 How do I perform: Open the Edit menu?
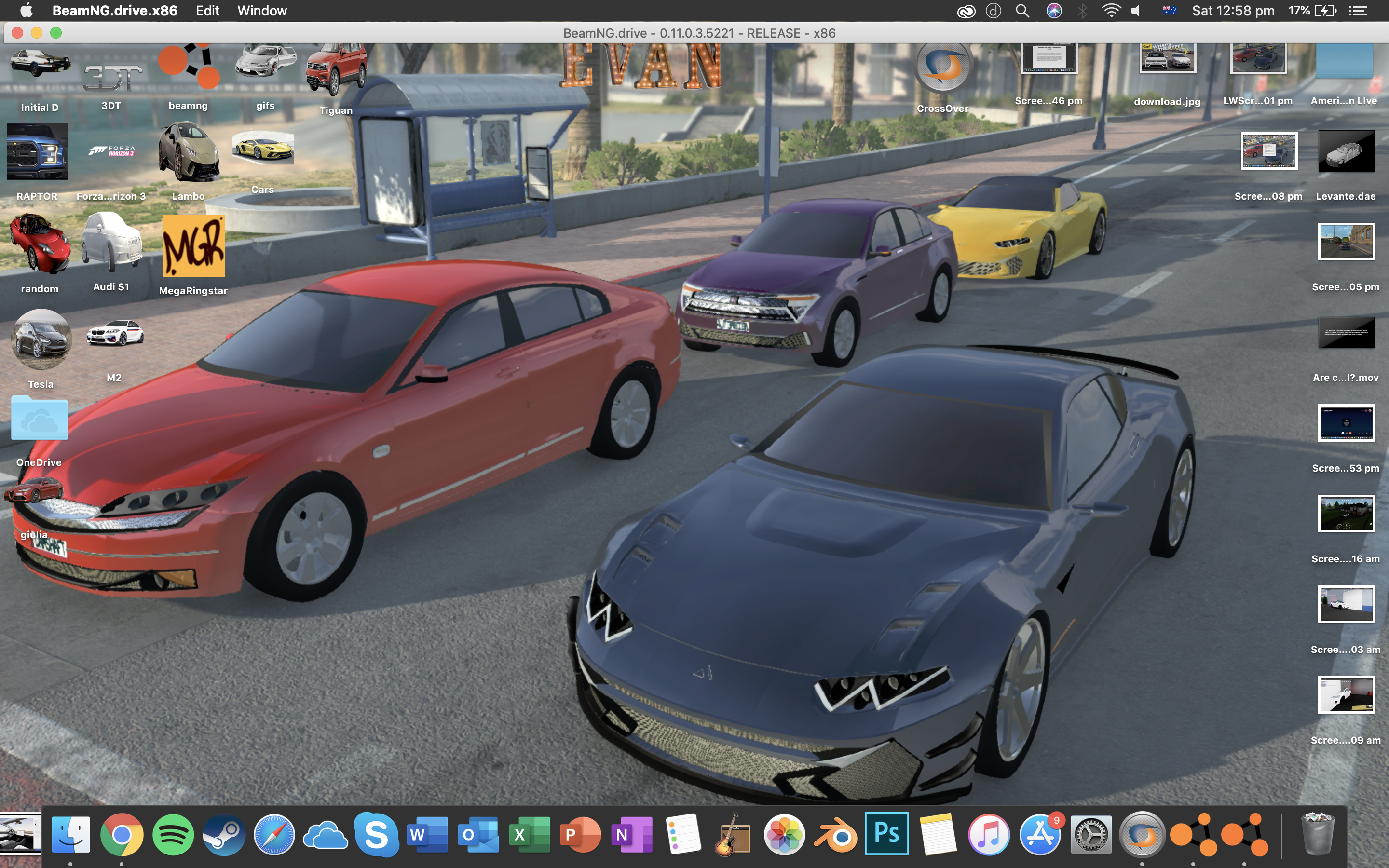click(x=207, y=11)
